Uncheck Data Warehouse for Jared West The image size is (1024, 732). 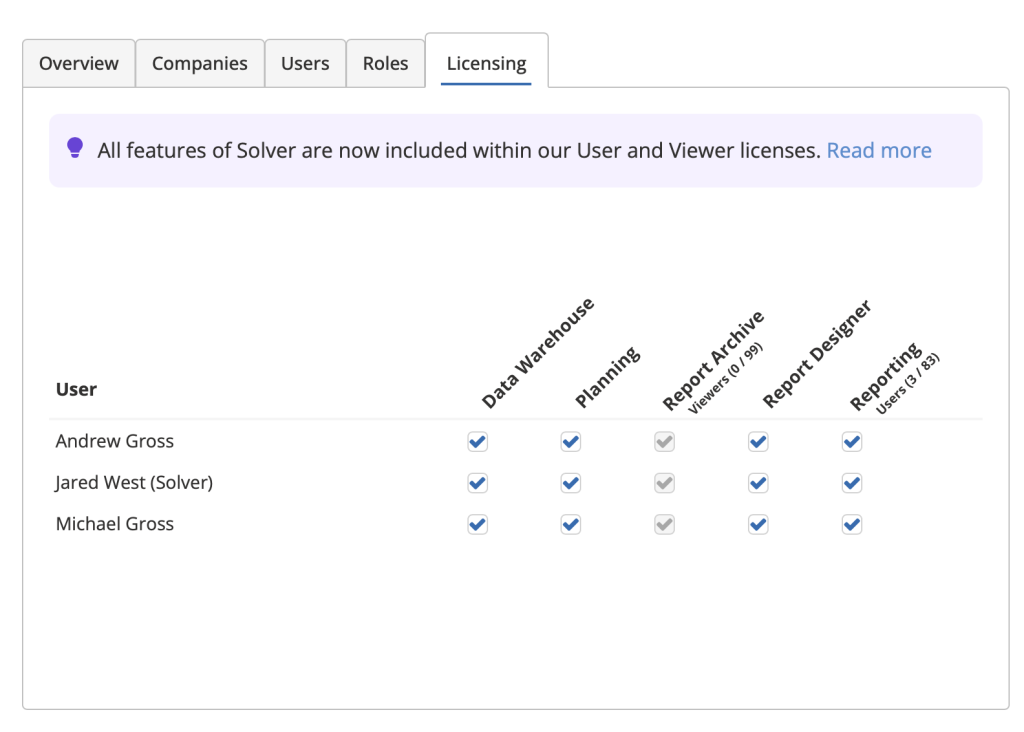click(478, 483)
